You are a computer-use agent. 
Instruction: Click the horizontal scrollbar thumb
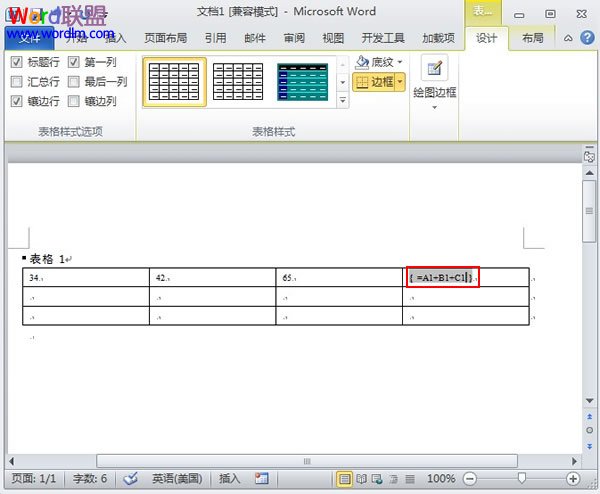click(307, 461)
